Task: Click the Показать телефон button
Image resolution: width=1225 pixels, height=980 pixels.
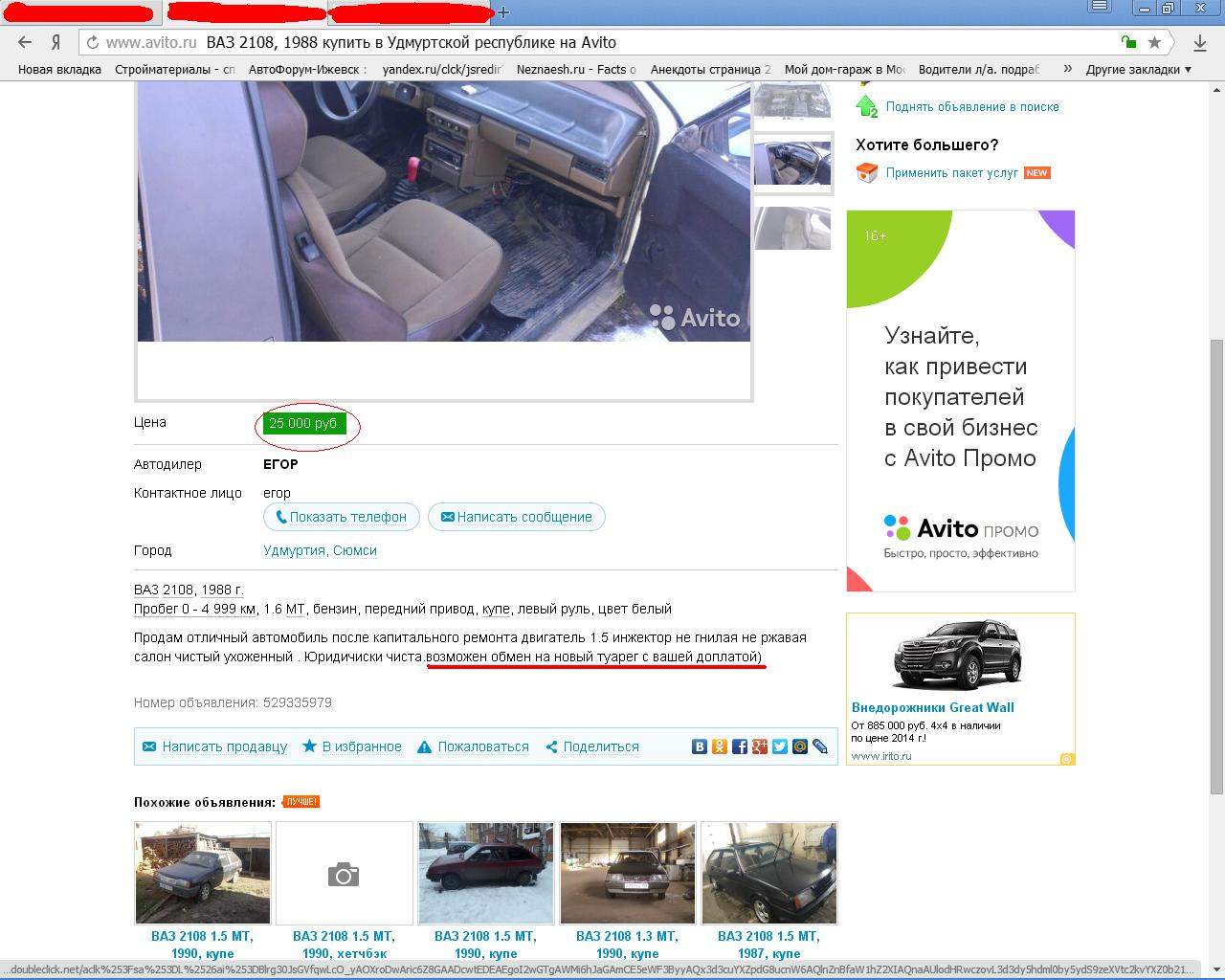Action: click(342, 517)
